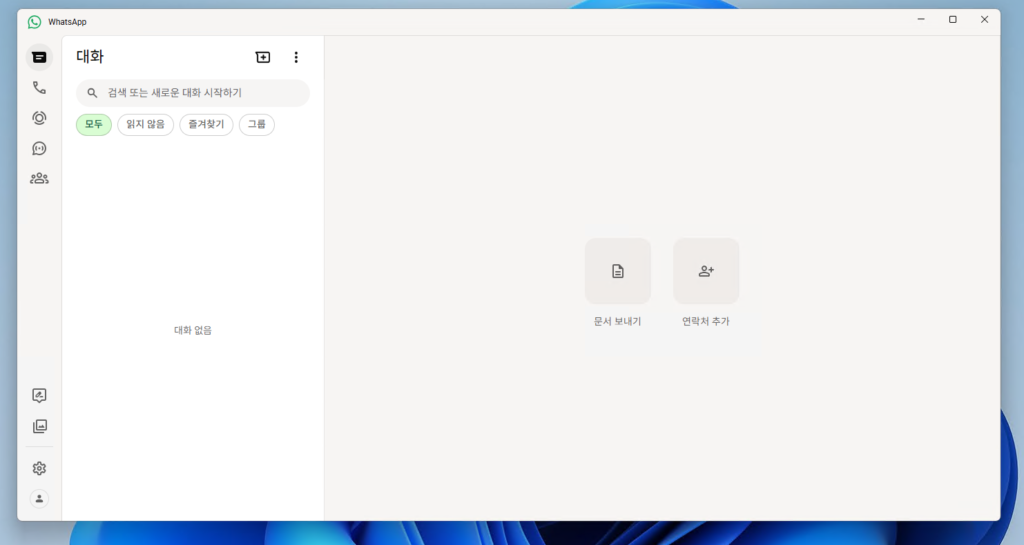Open the Channels speech bubble icon
The height and width of the screenshot is (545, 1024).
pyautogui.click(x=39, y=148)
